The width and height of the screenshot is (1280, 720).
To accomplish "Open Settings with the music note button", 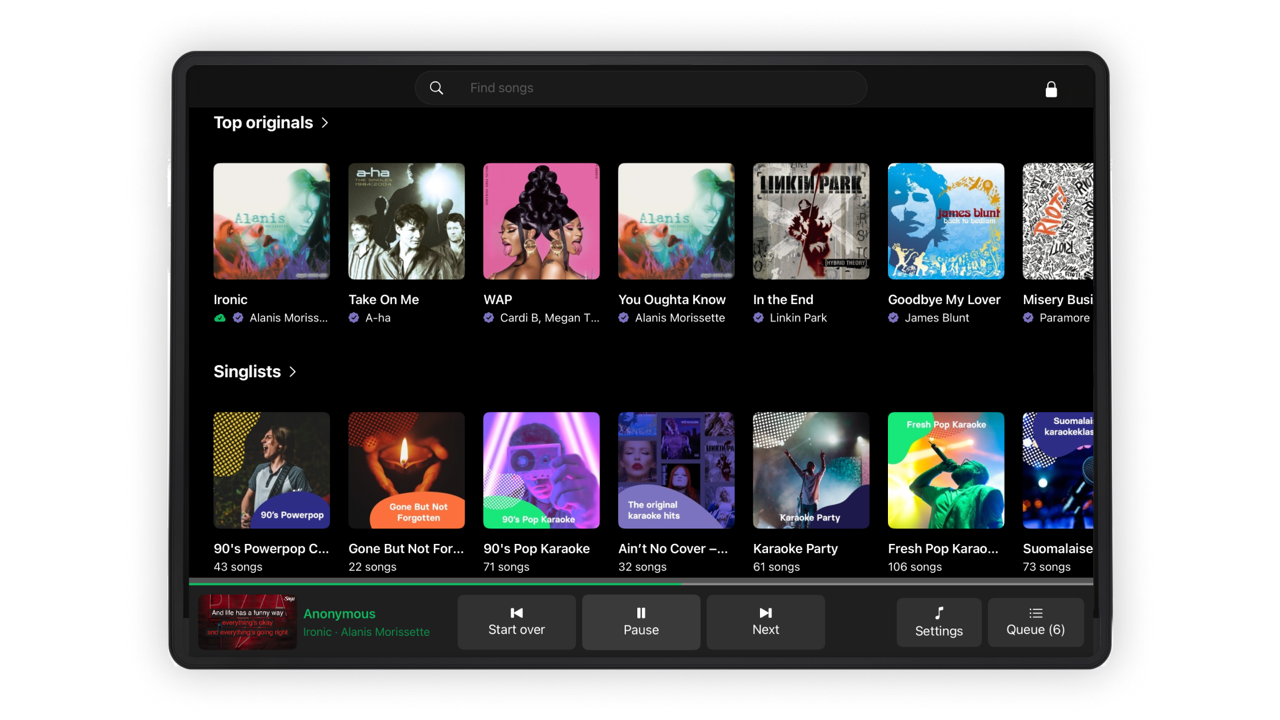I will 939,622.
